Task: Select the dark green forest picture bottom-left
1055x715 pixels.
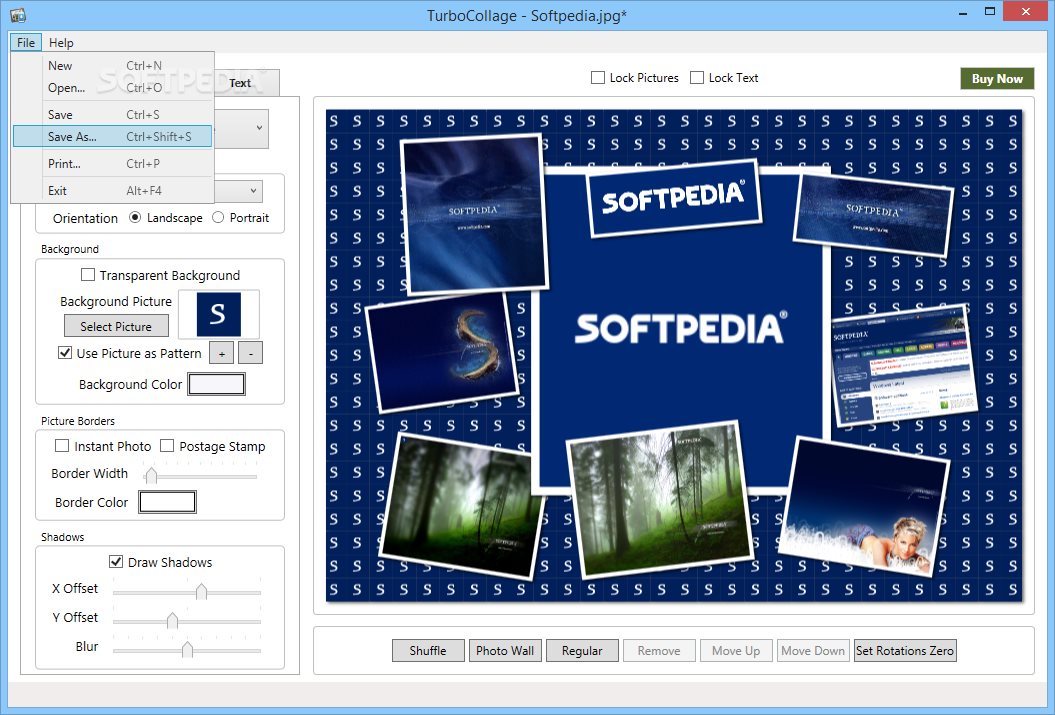Action: [x=461, y=508]
